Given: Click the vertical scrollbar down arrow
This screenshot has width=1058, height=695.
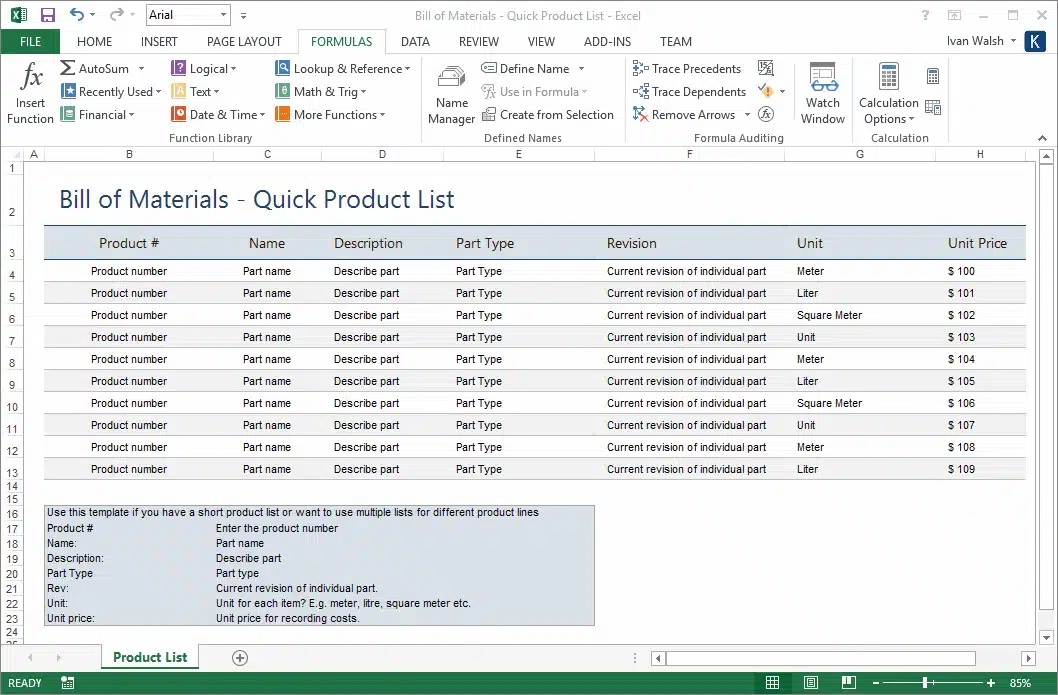Looking at the screenshot, I should click(x=1047, y=637).
